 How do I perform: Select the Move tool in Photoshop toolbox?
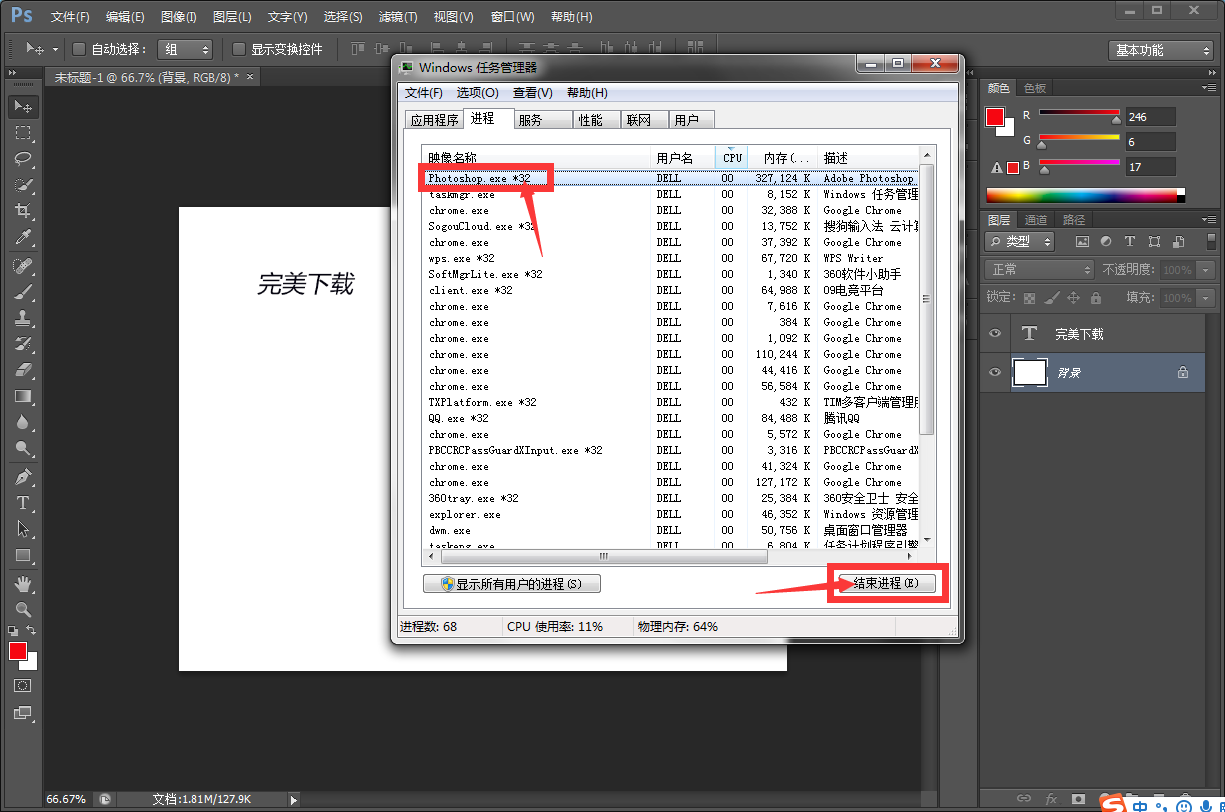(23, 106)
